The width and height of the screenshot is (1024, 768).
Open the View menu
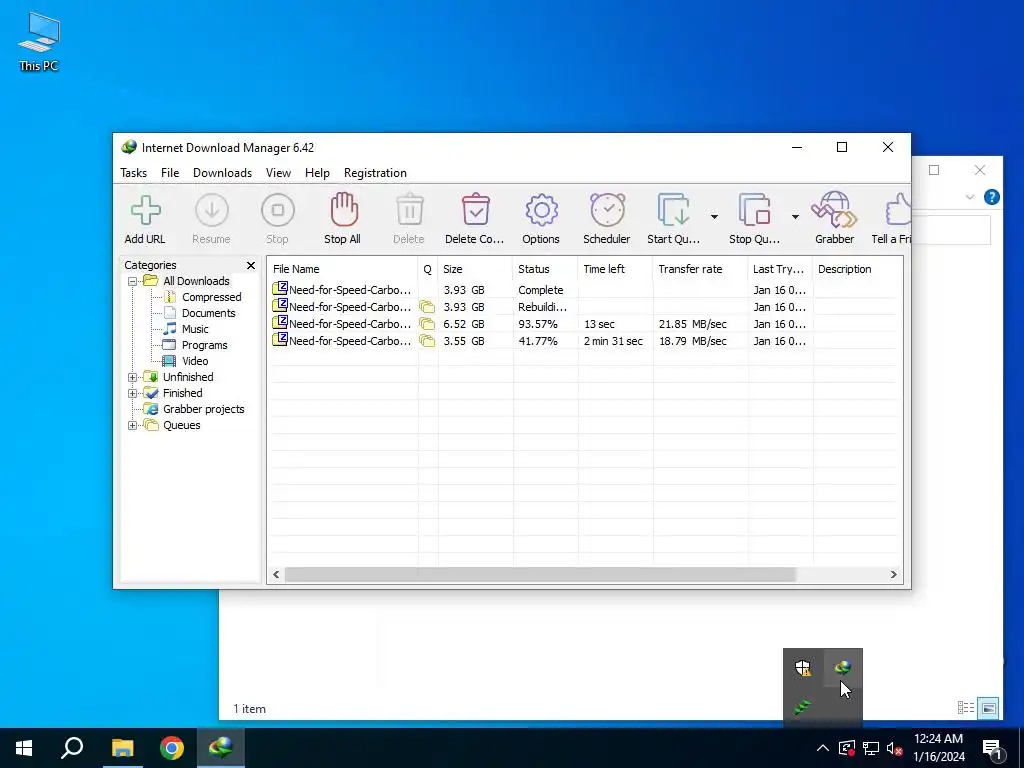click(278, 173)
